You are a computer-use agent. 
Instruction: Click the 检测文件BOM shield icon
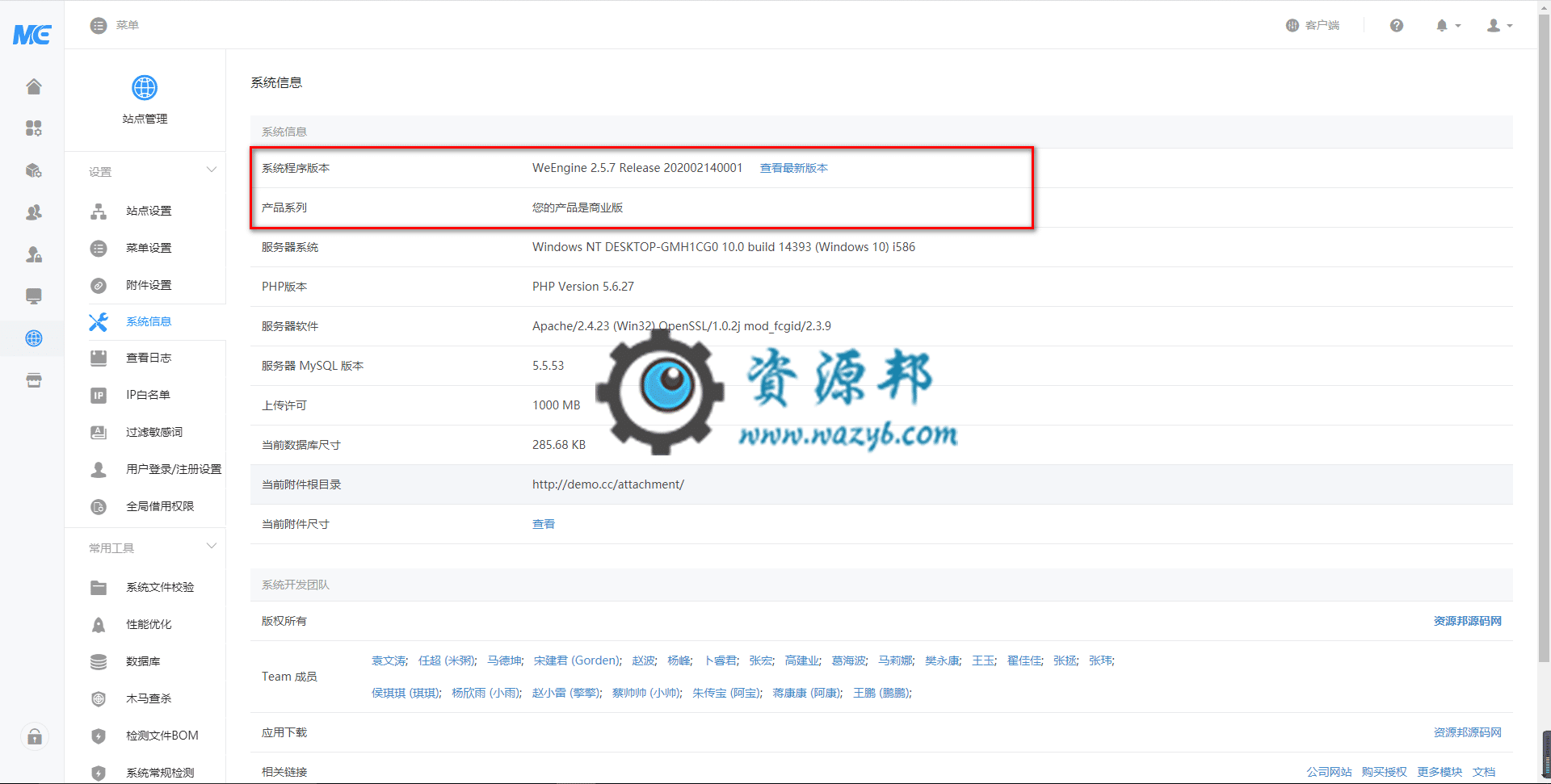coord(99,736)
